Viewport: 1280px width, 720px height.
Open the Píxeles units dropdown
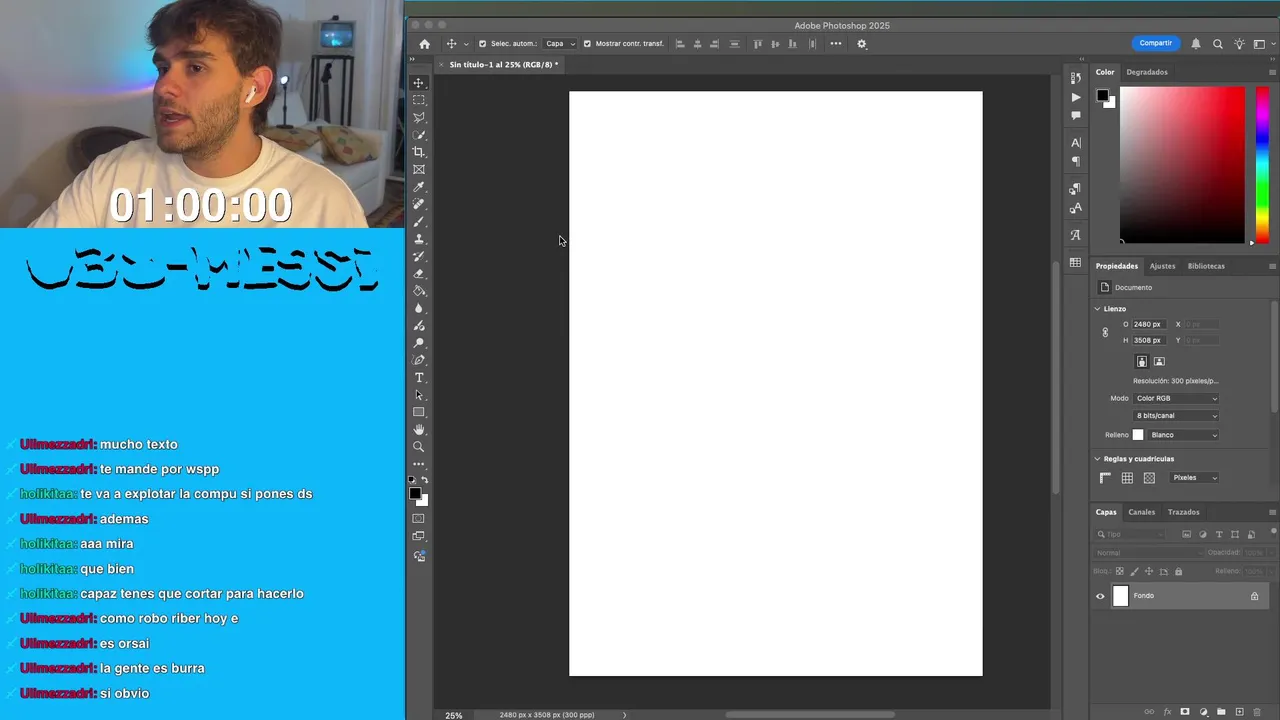click(x=1194, y=478)
